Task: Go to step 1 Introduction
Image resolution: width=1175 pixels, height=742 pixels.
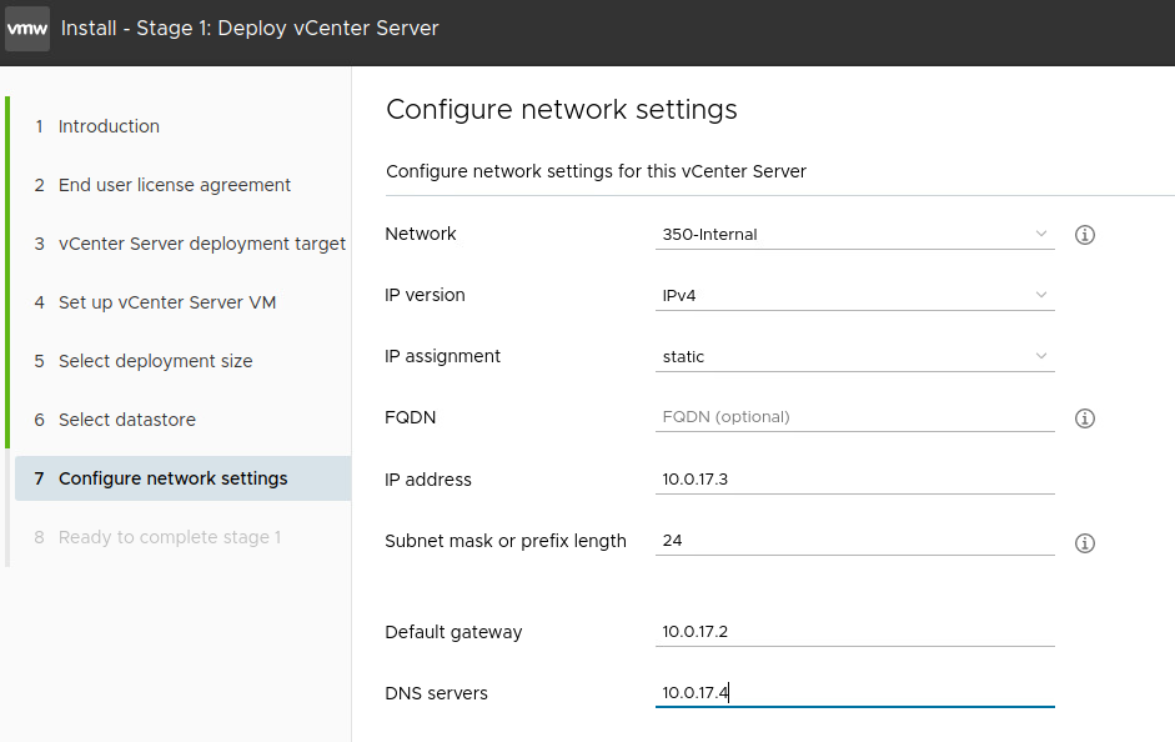Action: pyautogui.click(x=108, y=126)
